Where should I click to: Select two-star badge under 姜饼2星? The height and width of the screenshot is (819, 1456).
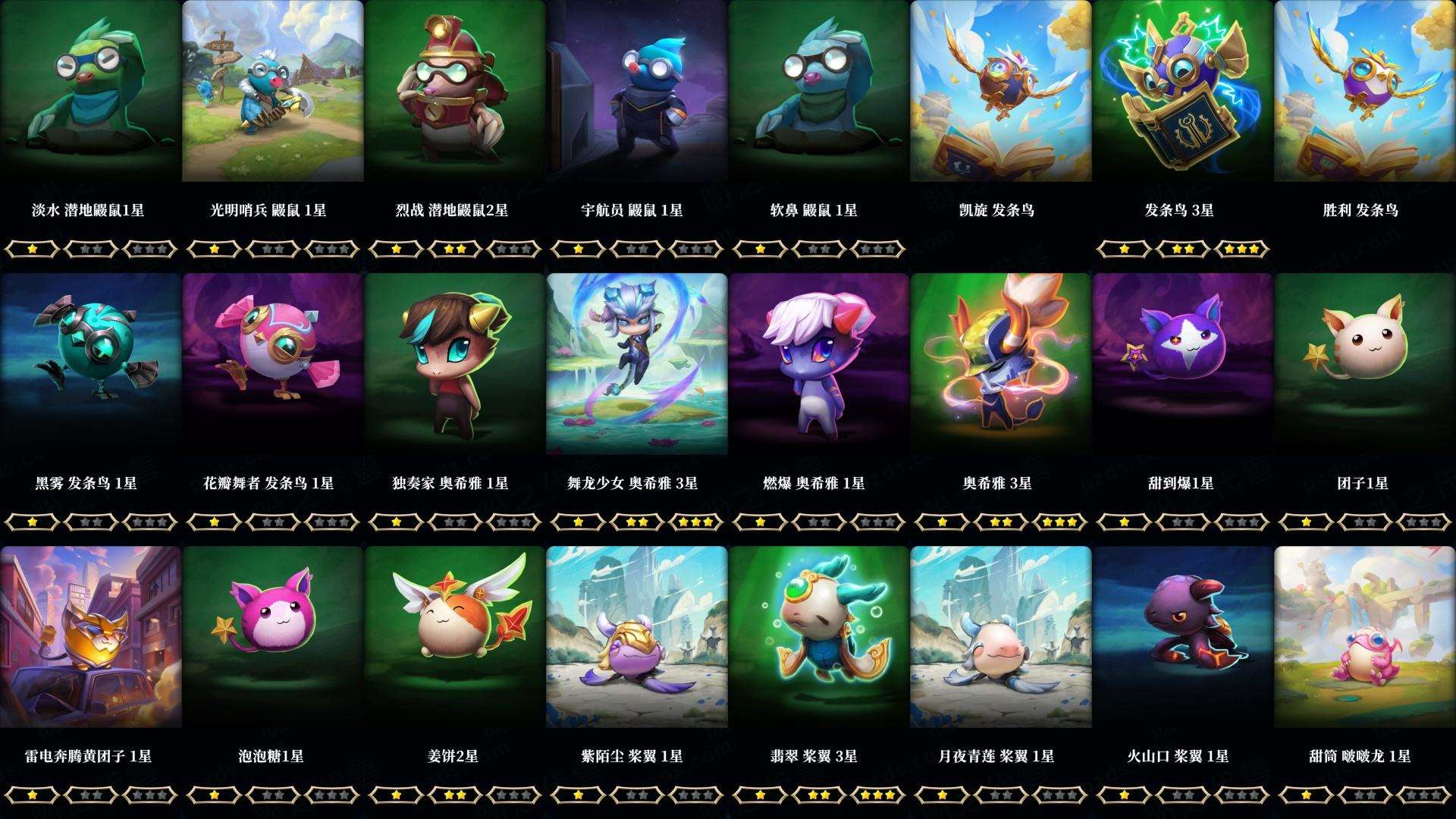455,795
